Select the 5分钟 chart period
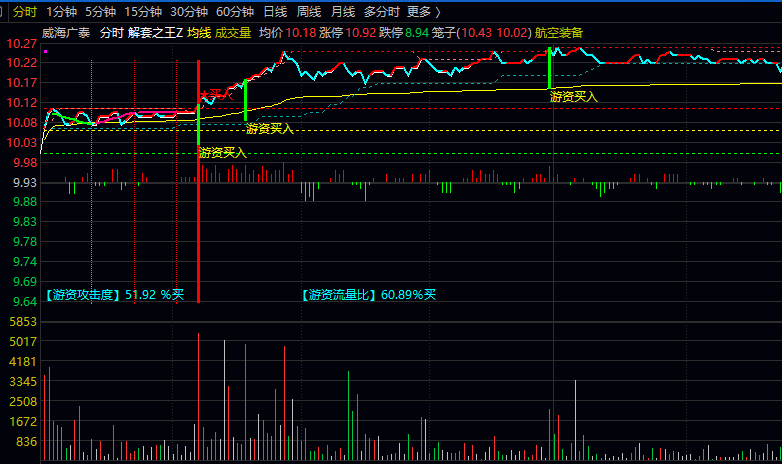The width and height of the screenshot is (782, 464). (x=100, y=11)
